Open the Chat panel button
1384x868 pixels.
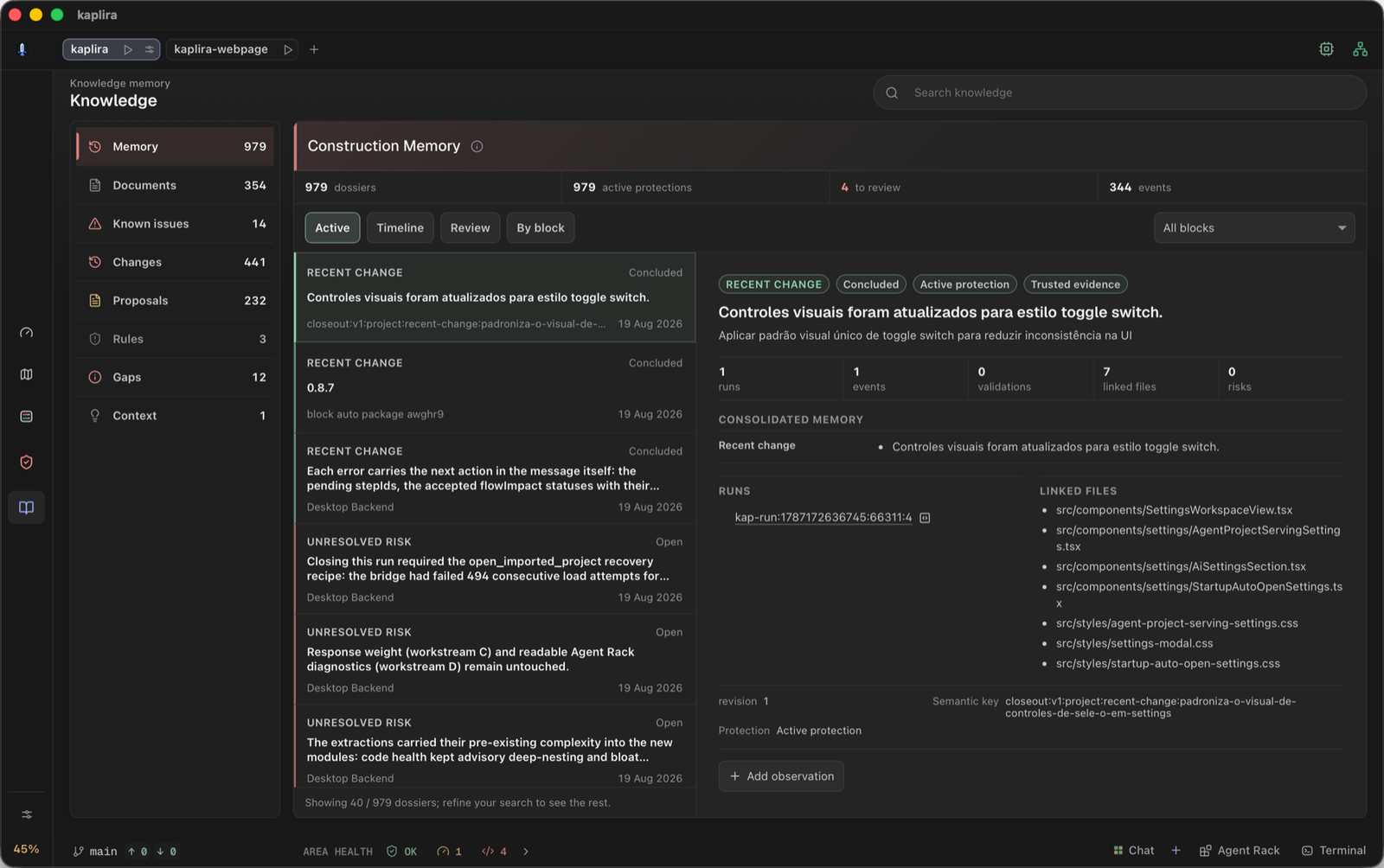tap(1133, 851)
